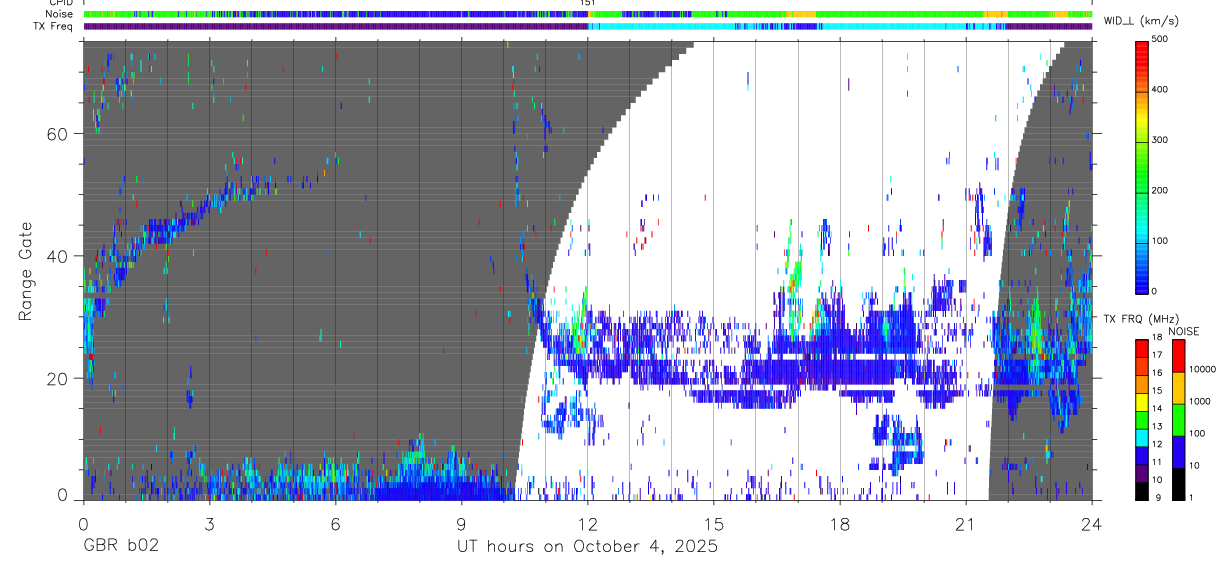
Task: Click the NOISE legend color bar
Action: point(1178,420)
